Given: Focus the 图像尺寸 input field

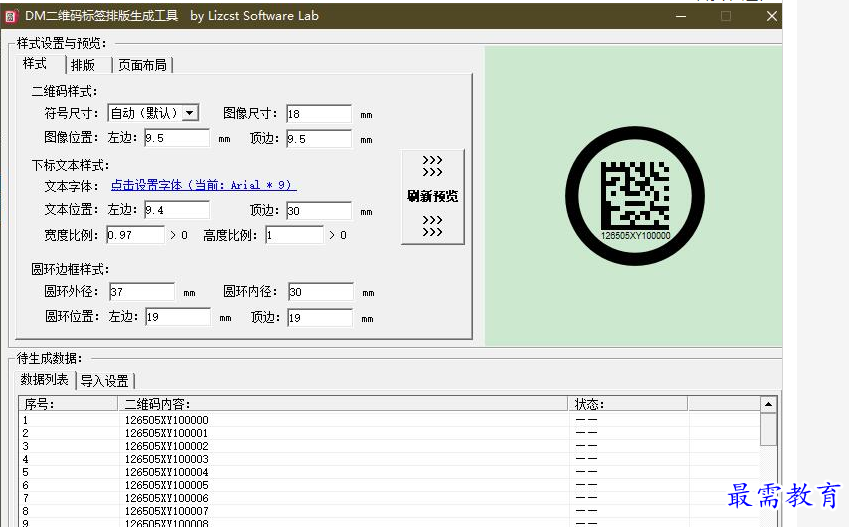Looking at the screenshot, I should click(x=319, y=114).
